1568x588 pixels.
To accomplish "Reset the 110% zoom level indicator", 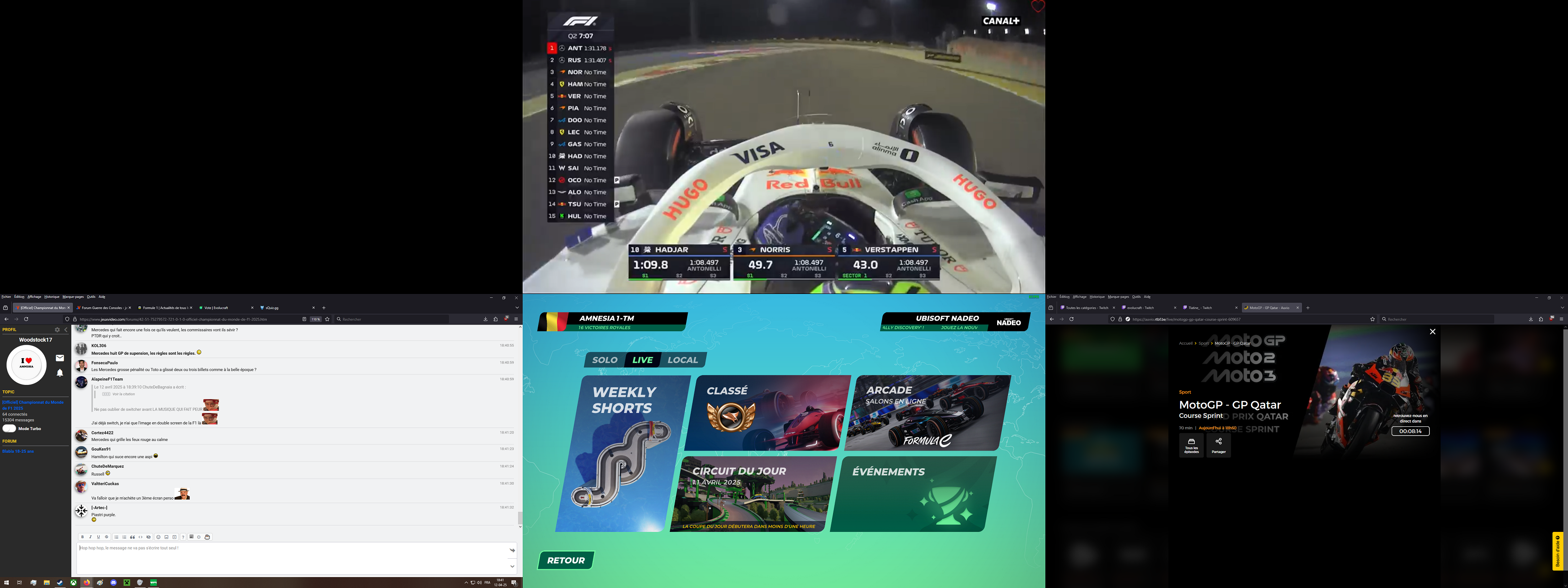I will click(315, 319).
